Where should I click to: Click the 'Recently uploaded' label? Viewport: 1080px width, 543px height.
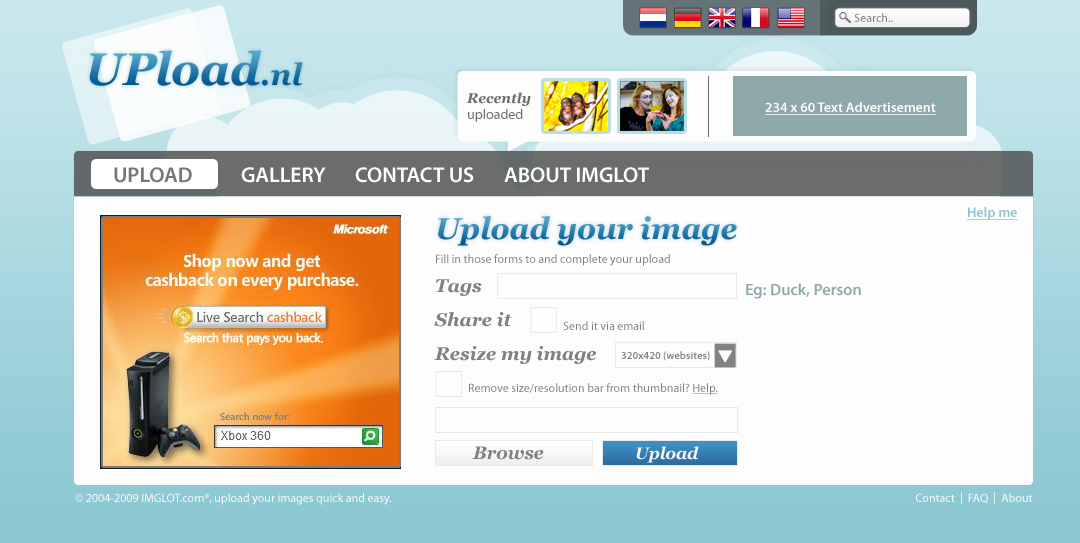click(x=499, y=106)
